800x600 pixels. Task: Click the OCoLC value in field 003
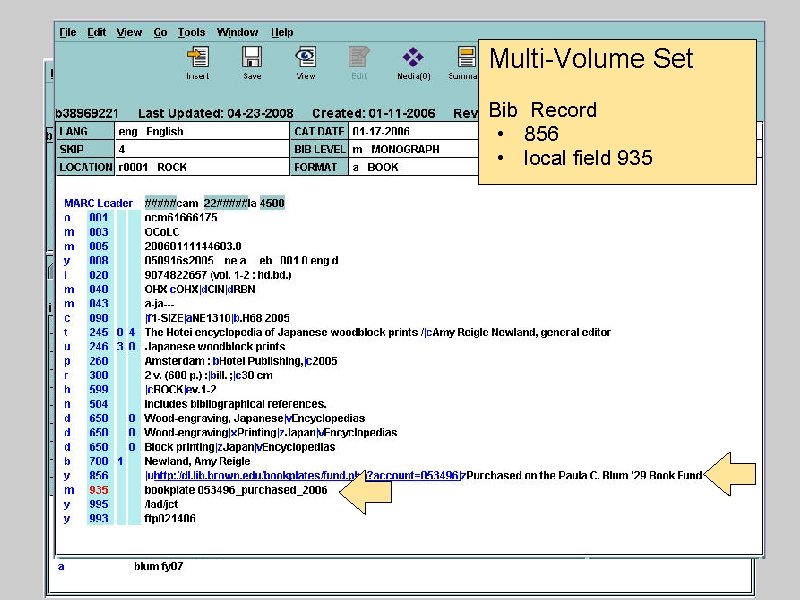pos(162,232)
